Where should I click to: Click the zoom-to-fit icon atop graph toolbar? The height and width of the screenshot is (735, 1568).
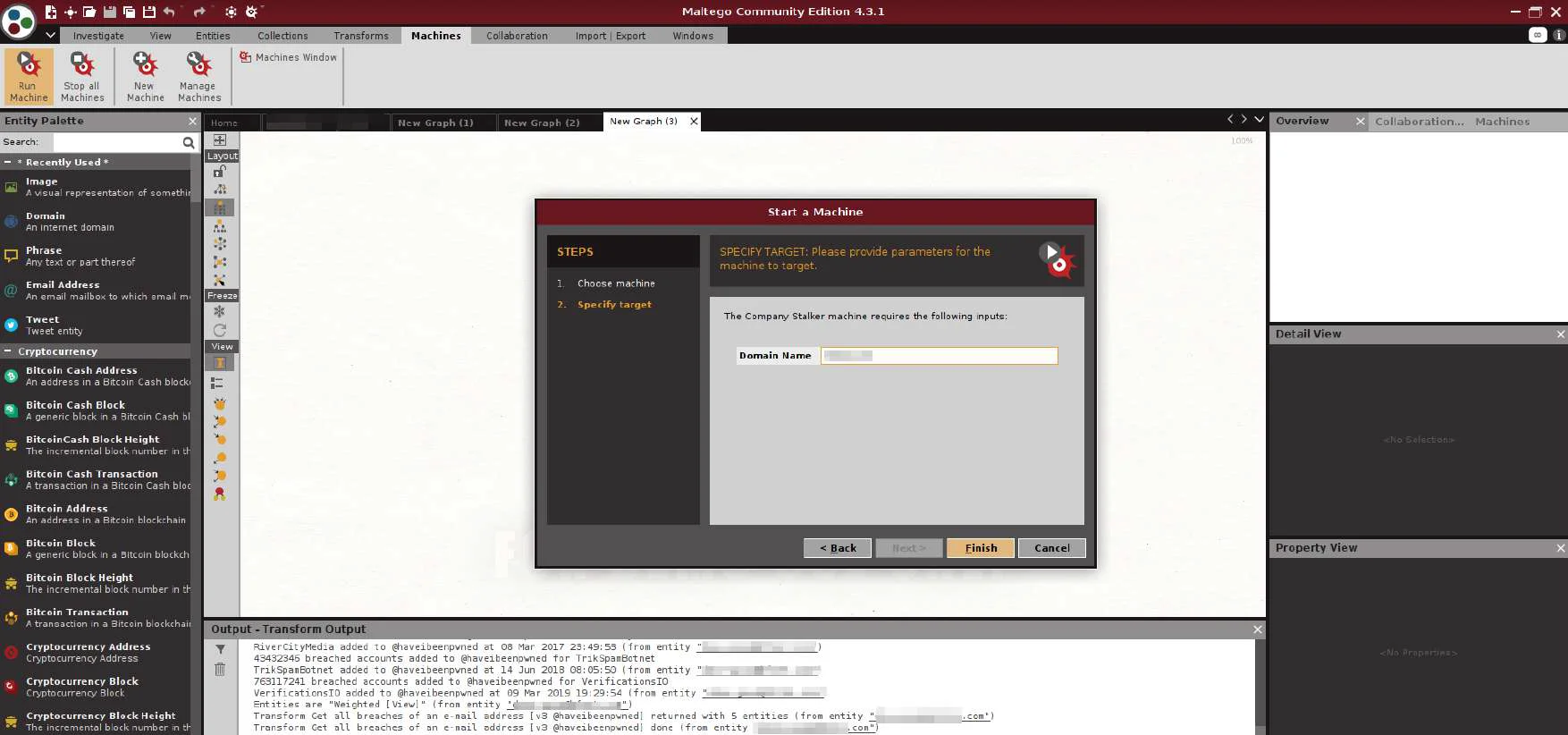point(220,139)
